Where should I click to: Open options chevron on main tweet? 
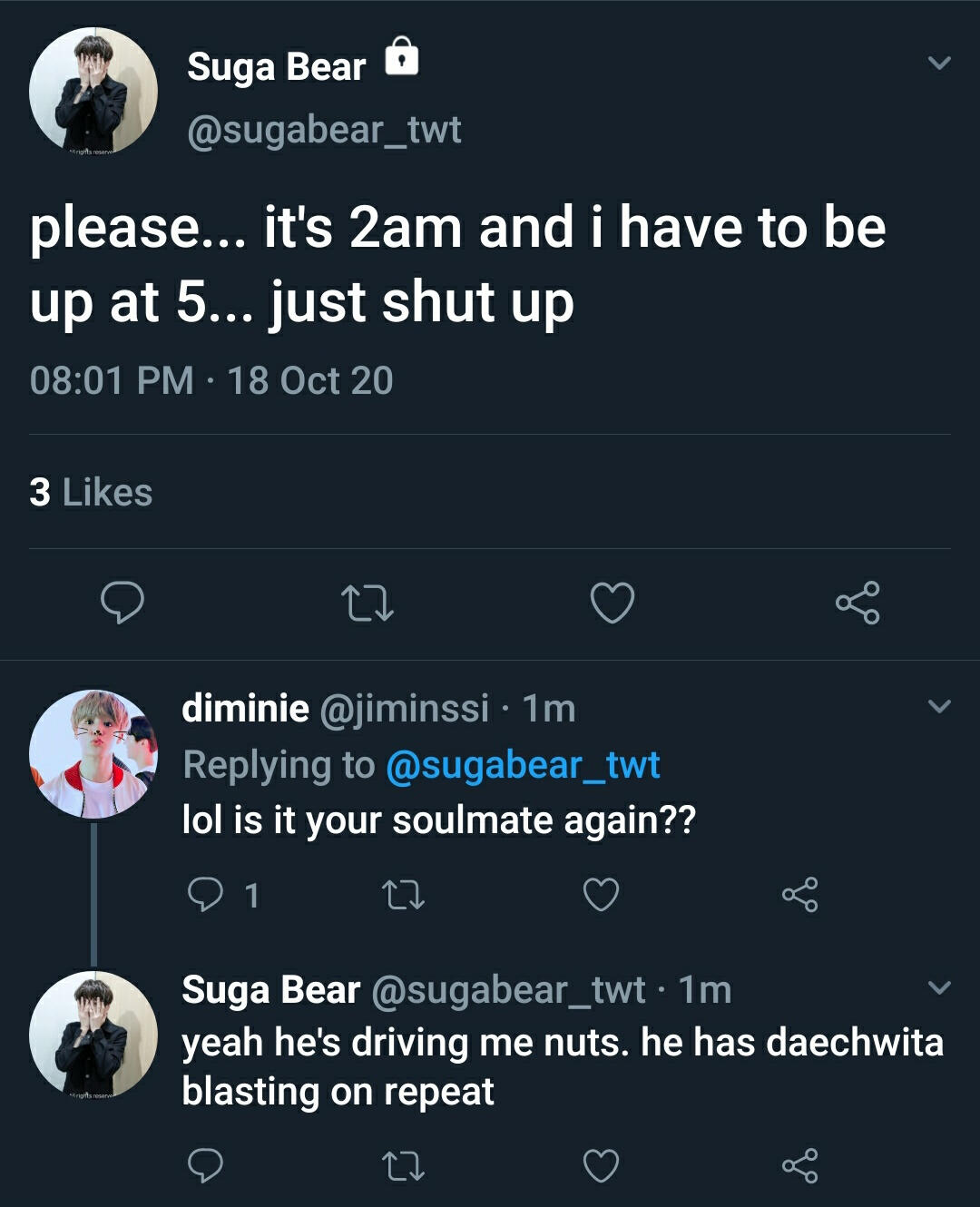click(x=940, y=64)
